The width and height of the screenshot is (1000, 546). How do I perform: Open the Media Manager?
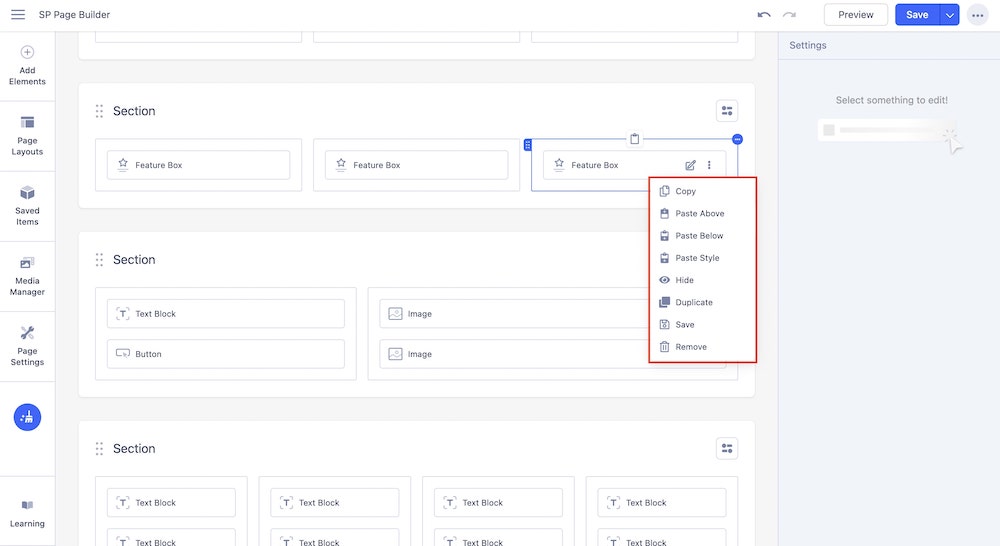27,275
